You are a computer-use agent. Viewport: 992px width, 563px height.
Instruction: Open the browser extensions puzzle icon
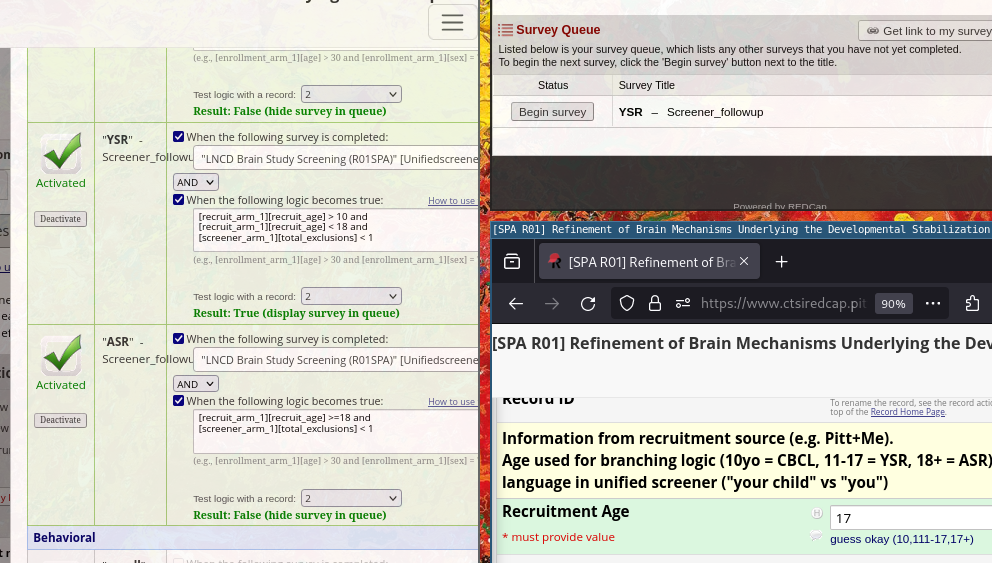(972, 304)
